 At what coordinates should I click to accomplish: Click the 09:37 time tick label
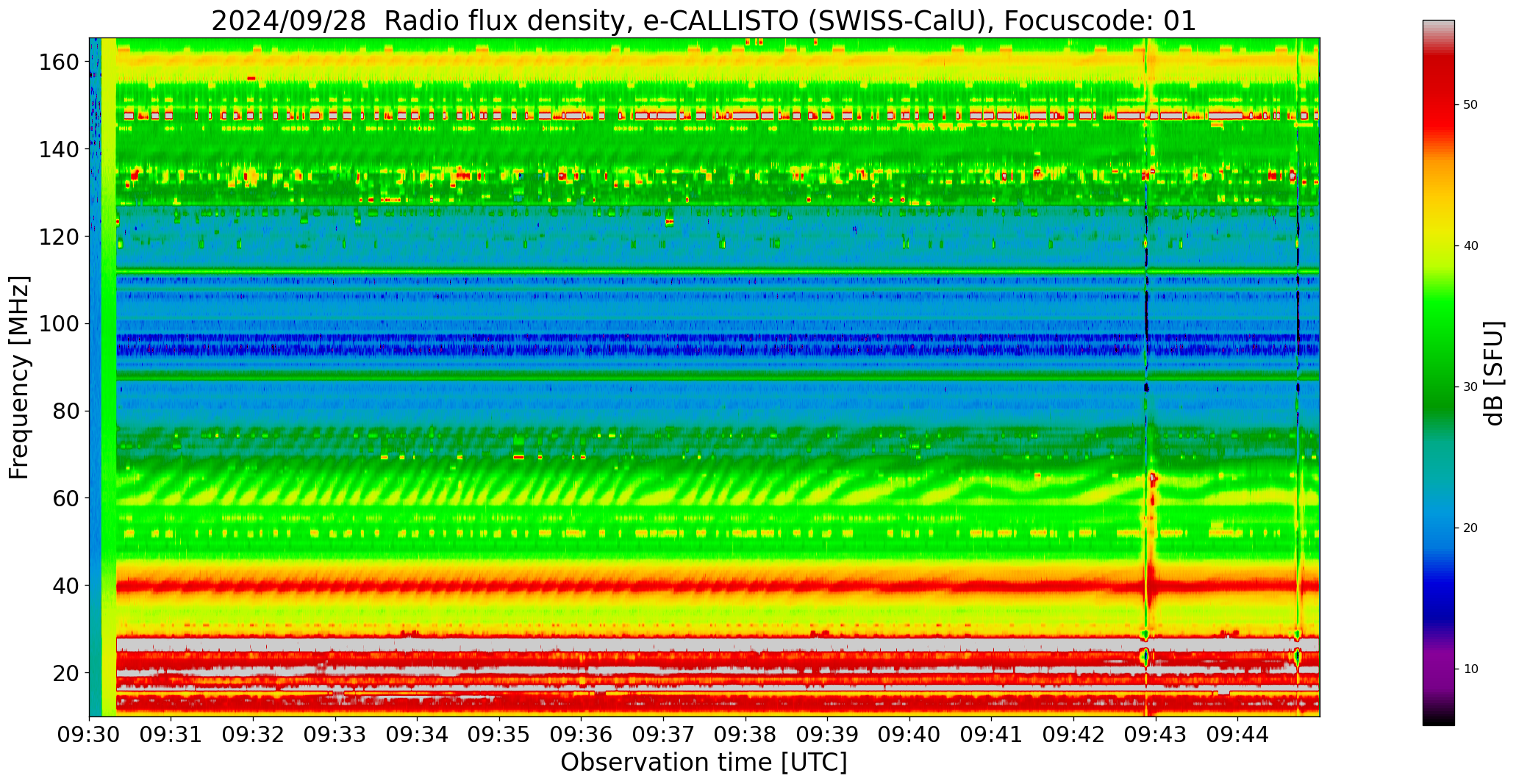(x=664, y=734)
